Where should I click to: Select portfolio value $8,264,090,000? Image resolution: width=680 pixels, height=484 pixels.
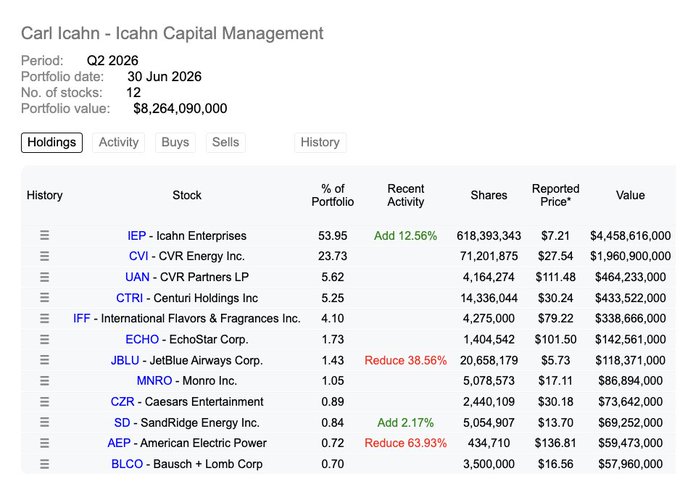[x=180, y=108]
